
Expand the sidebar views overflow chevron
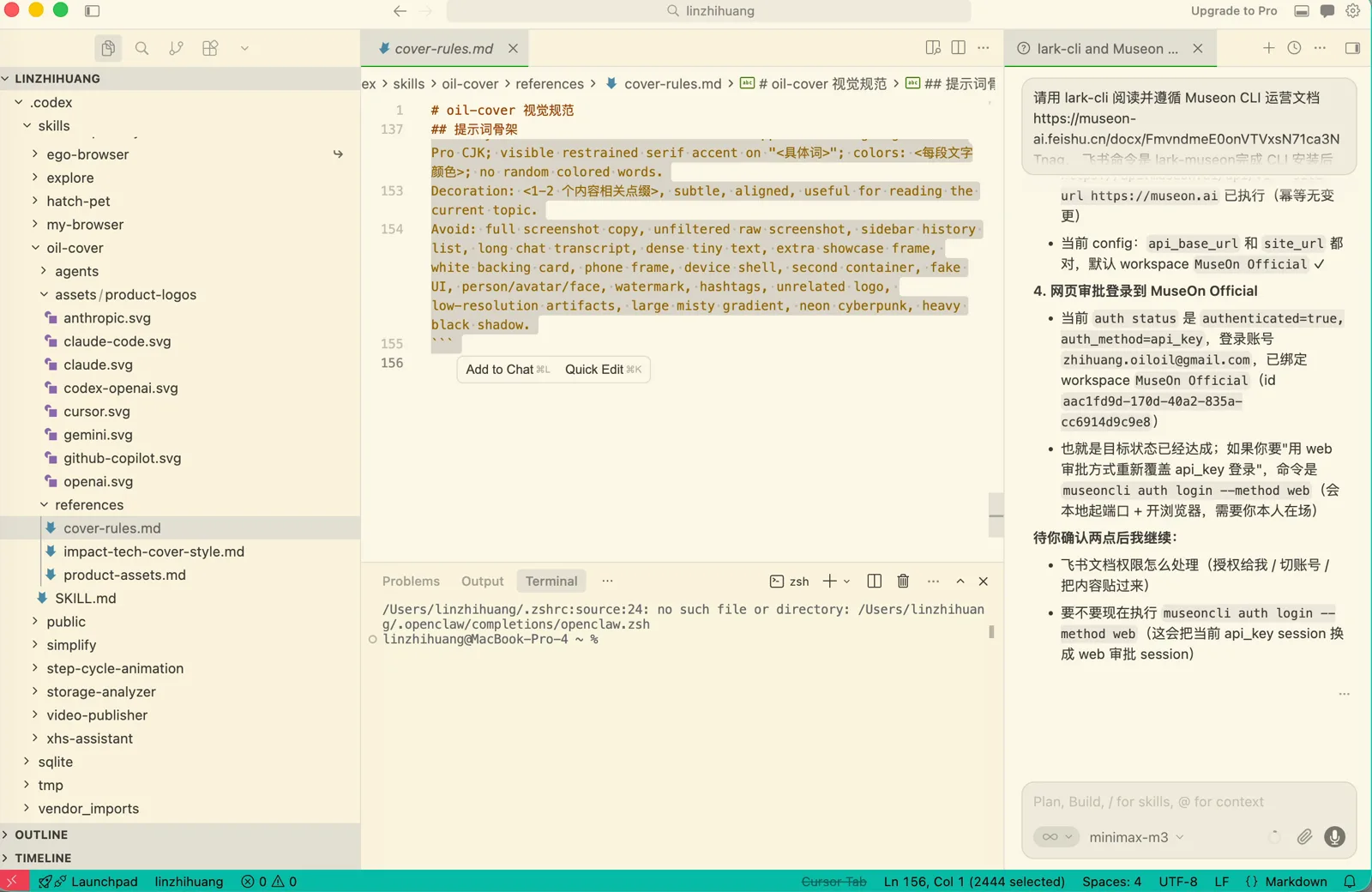[244, 48]
